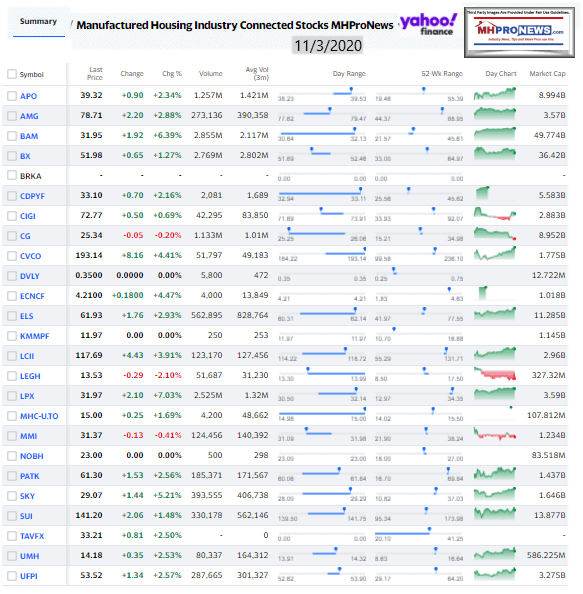583x594 pixels.
Task: Sort by Volume column header
Action: 211,73
